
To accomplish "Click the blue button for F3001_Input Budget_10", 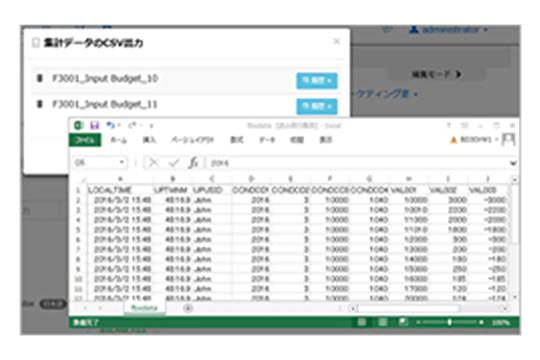I will tap(317, 81).
